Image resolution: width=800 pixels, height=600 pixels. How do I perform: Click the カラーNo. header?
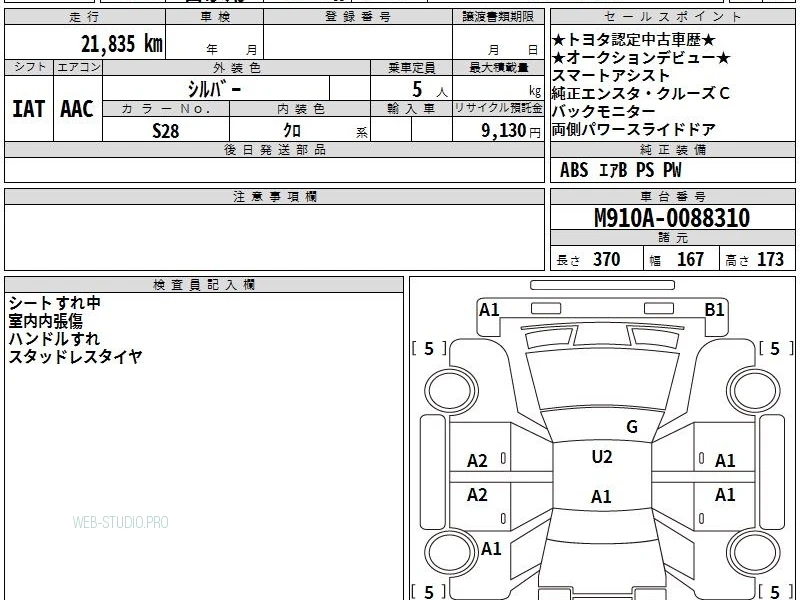(166, 109)
